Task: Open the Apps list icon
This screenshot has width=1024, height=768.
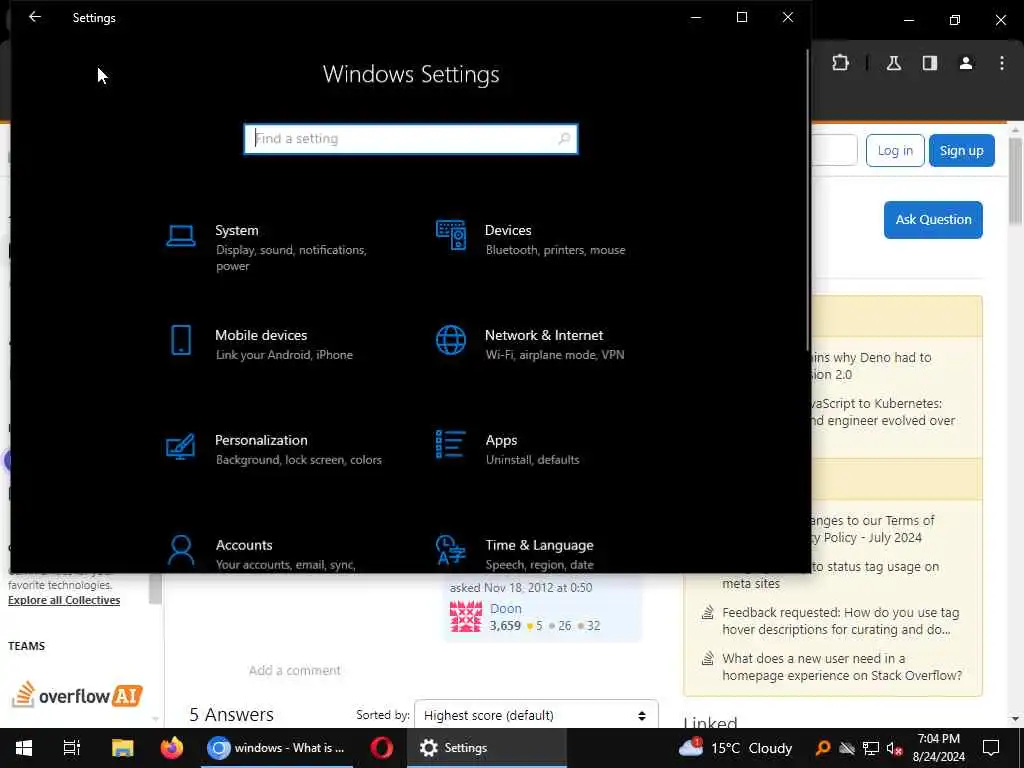Action: click(x=451, y=445)
